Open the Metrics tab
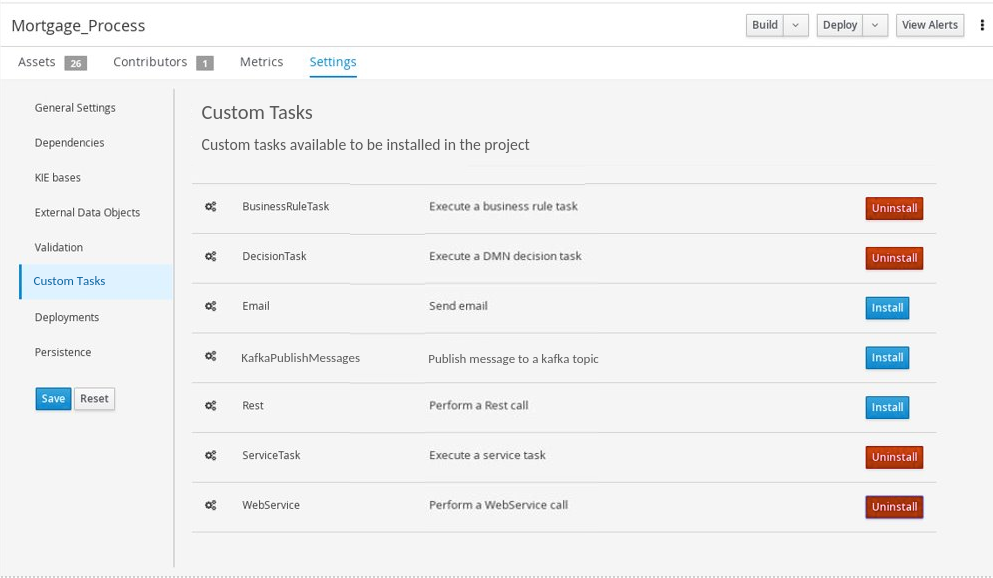 coord(261,62)
